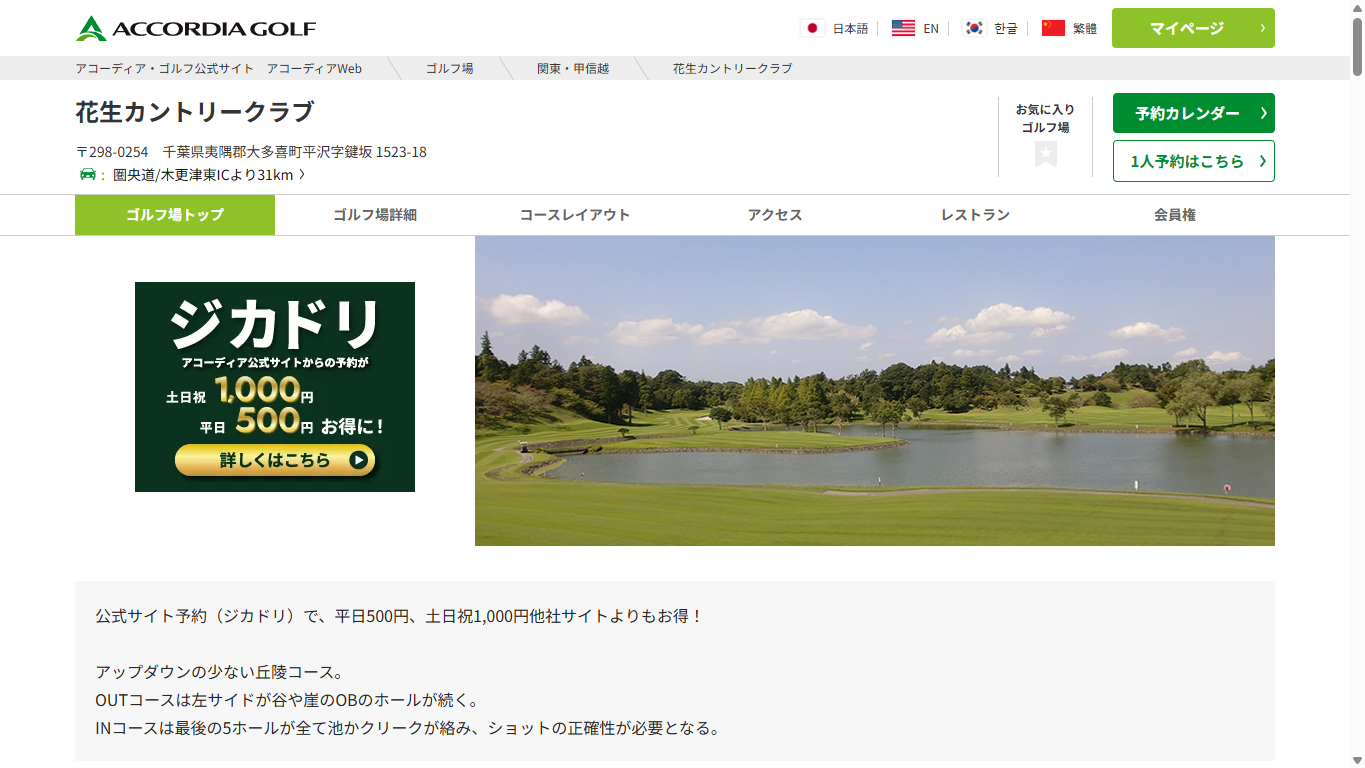Click the 1人予約はこちら button
The image size is (1365, 768).
pyautogui.click(x=1193, y=161)
